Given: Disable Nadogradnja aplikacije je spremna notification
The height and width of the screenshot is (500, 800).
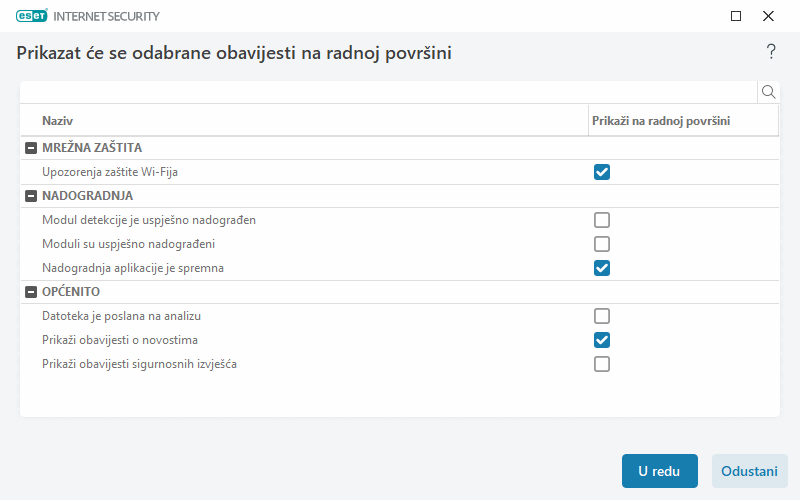Looking at the screenshot, I should pyautogui.click(x=602, y=268).
